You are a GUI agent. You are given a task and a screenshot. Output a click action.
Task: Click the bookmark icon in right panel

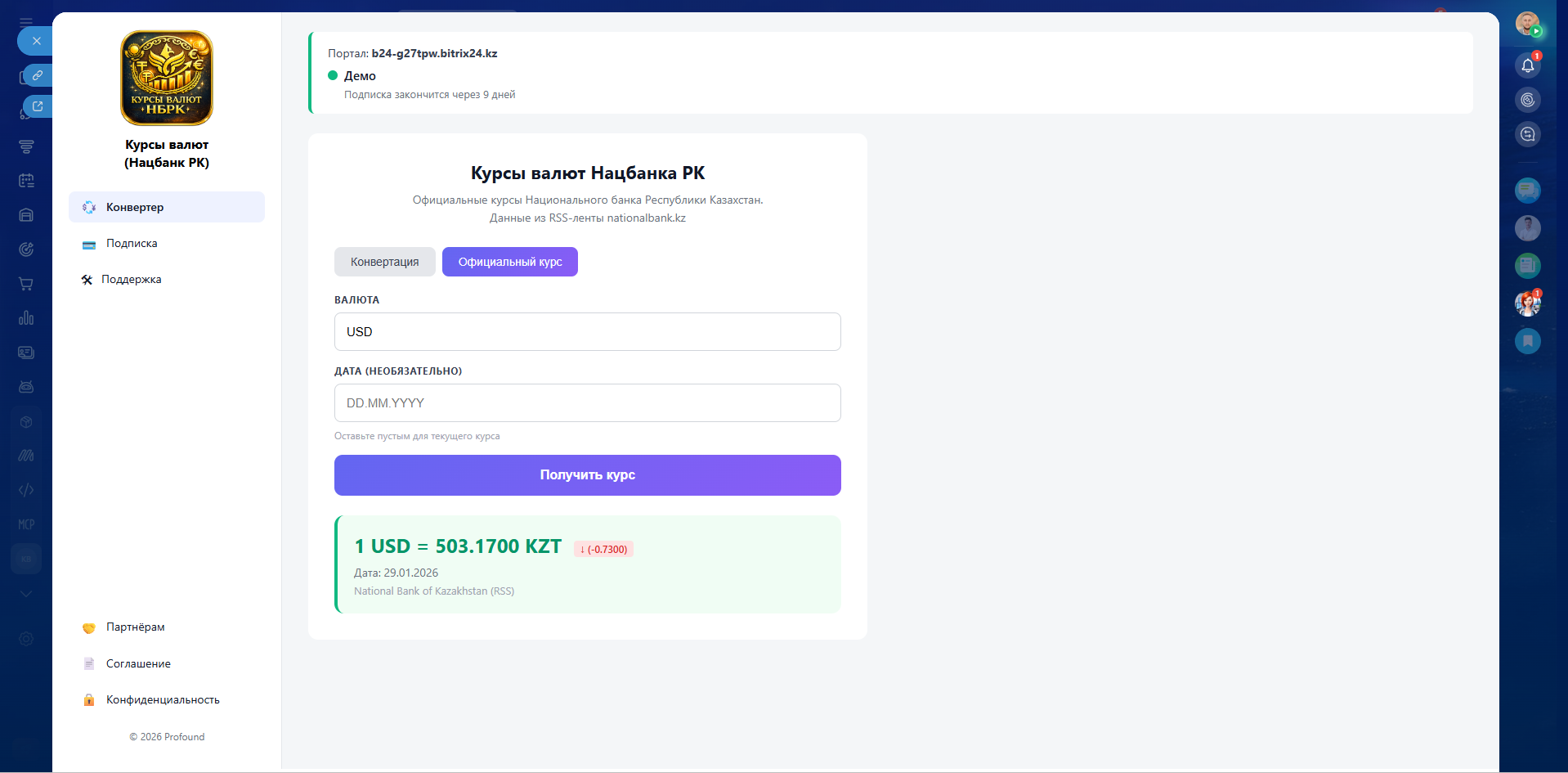pos(1527,341)
